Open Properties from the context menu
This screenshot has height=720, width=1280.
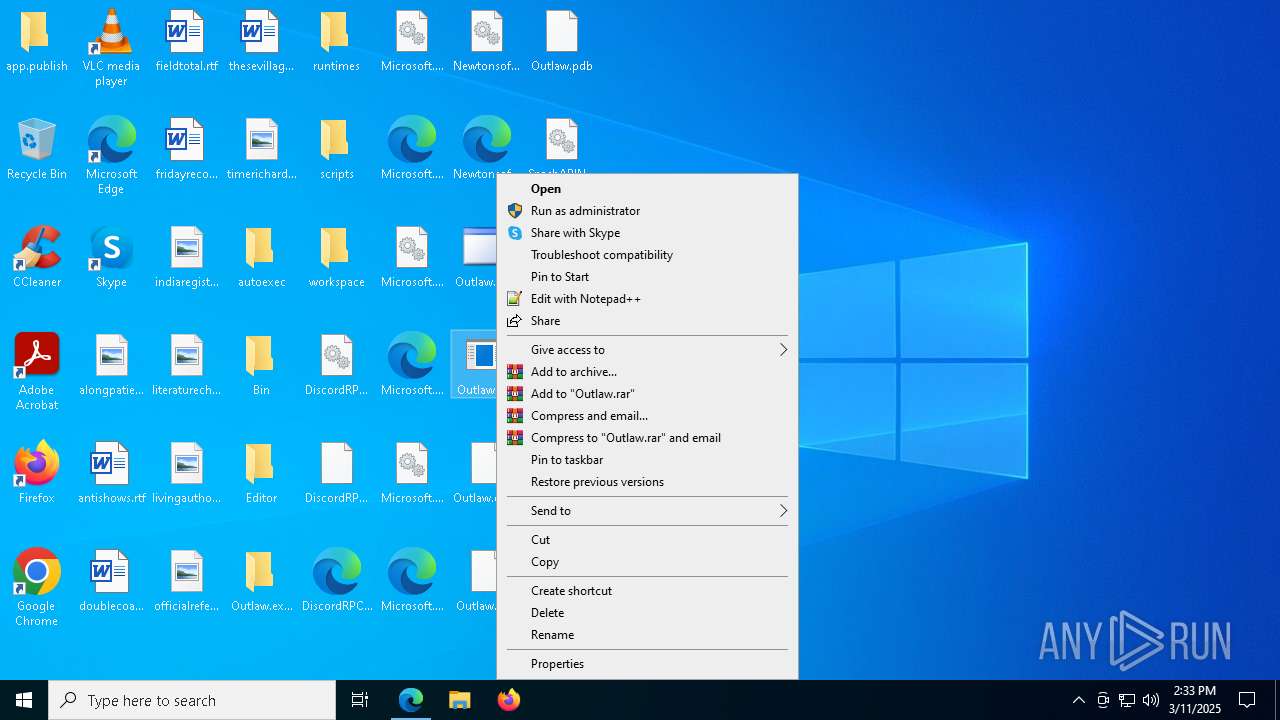(x=647, y=664)
